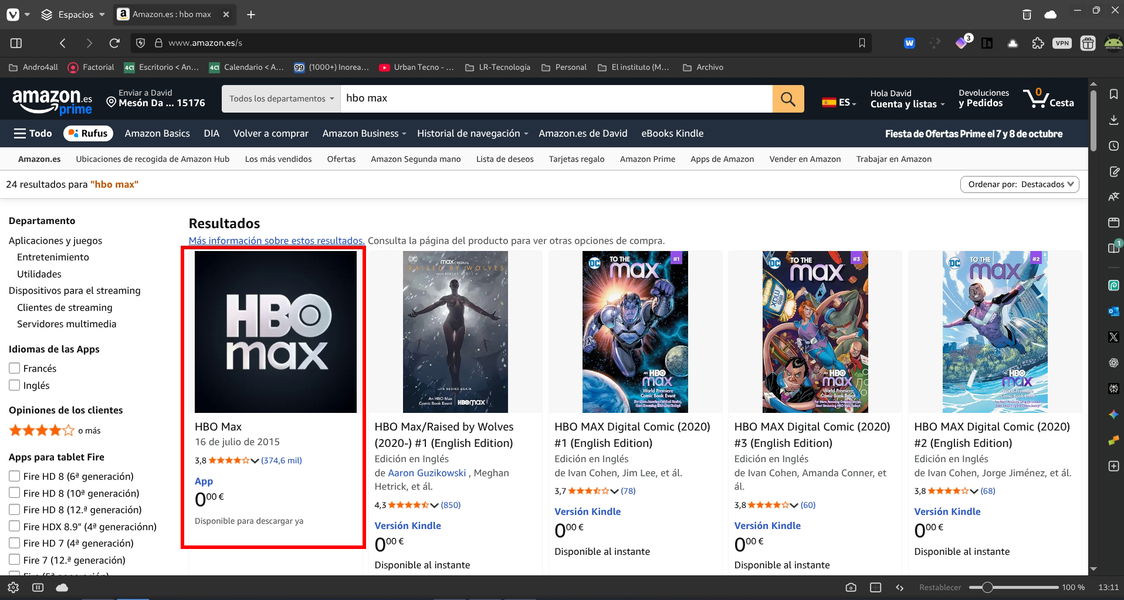Open the Translate panel in sidebar
The width and height of the screenshot is (1124, 600).
(x=1113, y=196)
